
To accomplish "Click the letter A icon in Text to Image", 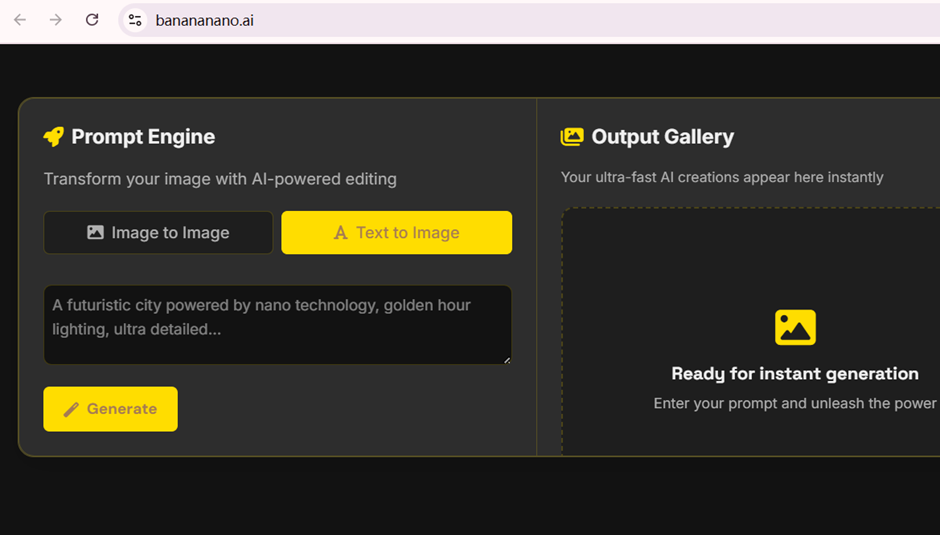I will (340, 233).
